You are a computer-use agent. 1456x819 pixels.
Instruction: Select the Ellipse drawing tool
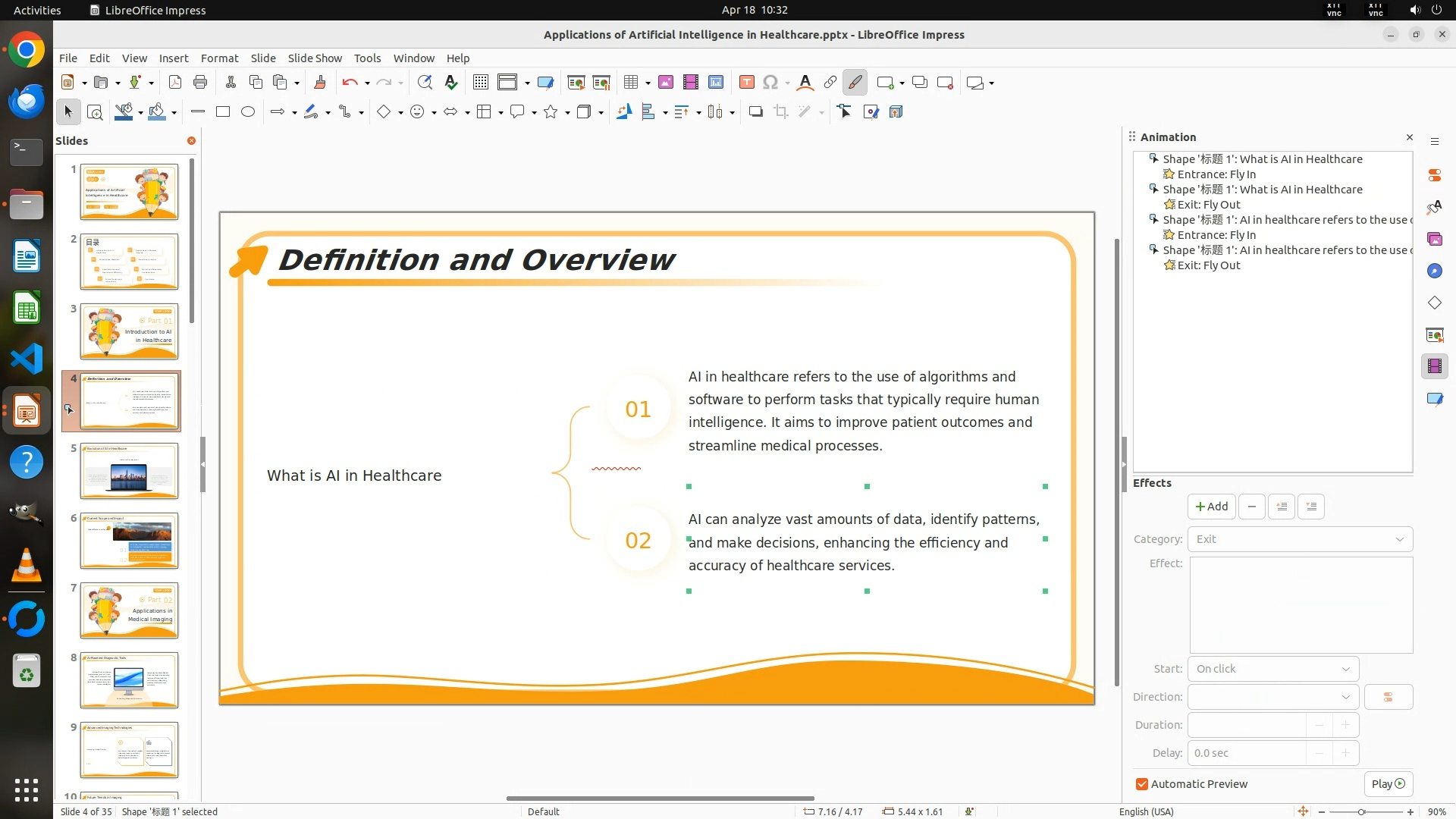248,112
